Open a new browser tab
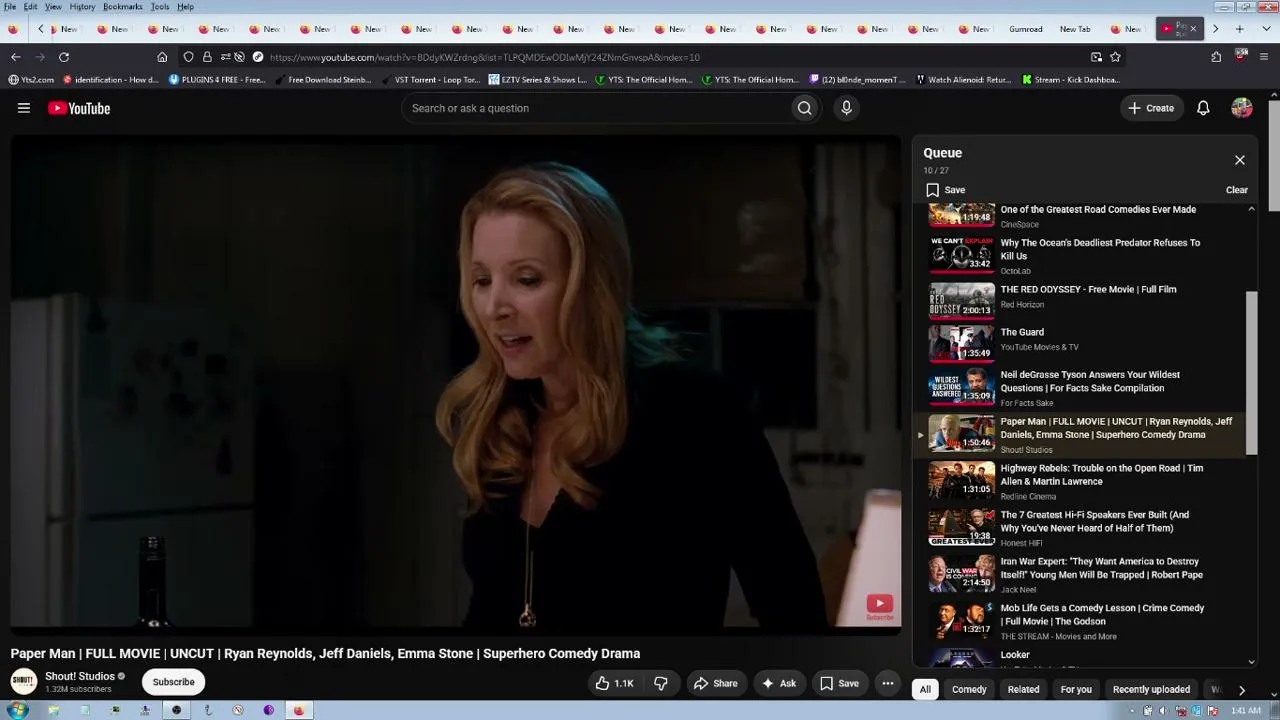This screenshot has width=1280, height=720. (x=1240, y=29)
